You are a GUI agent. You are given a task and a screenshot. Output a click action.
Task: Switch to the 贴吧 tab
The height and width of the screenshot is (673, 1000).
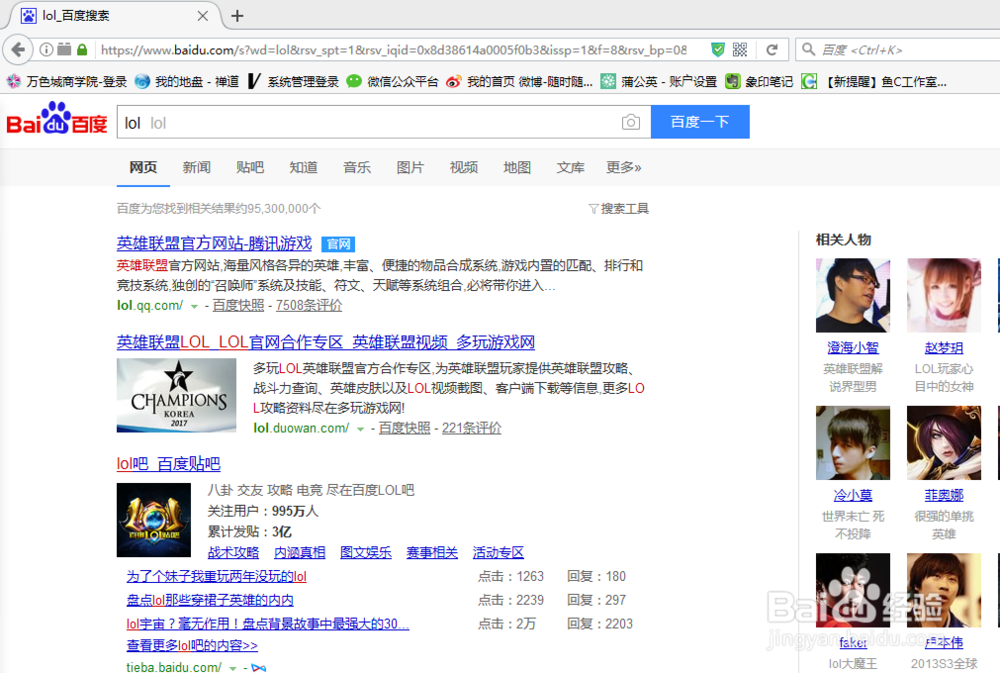coord(250,167)
